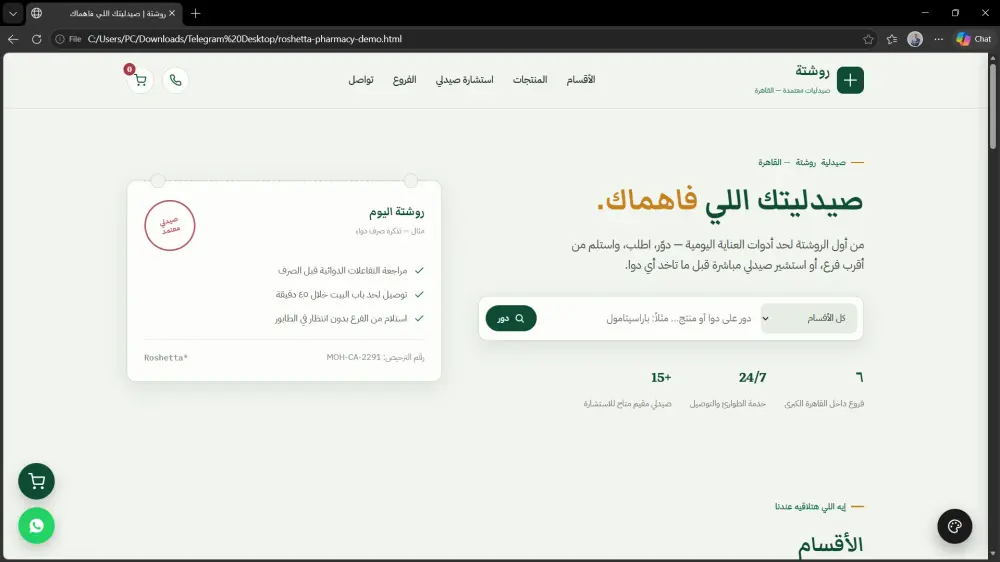Click the Roshetta* signature text
This screenshot has width=1000, height=562.
[166, 358]
